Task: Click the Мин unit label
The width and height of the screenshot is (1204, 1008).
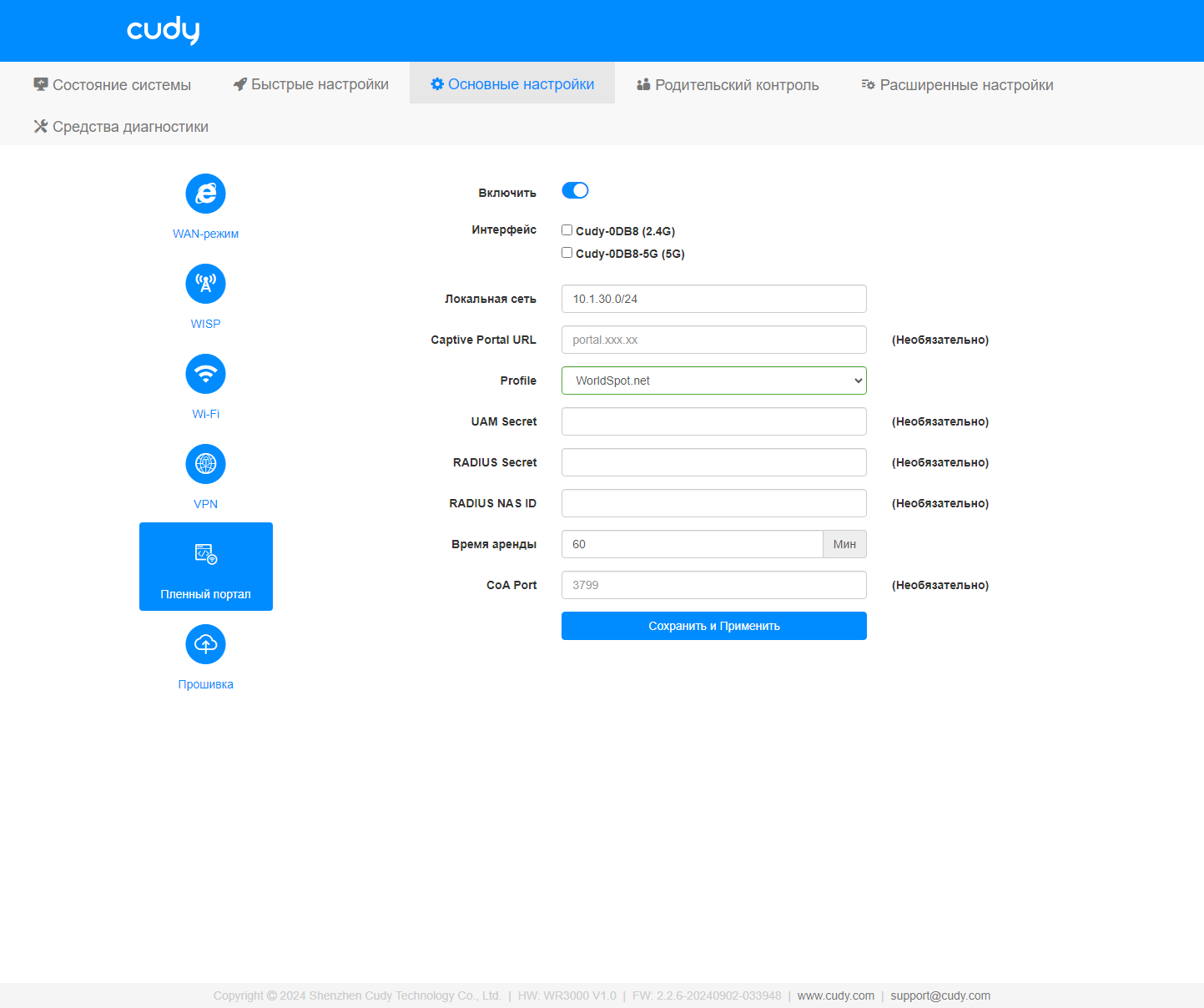Action: pos(844,544)
